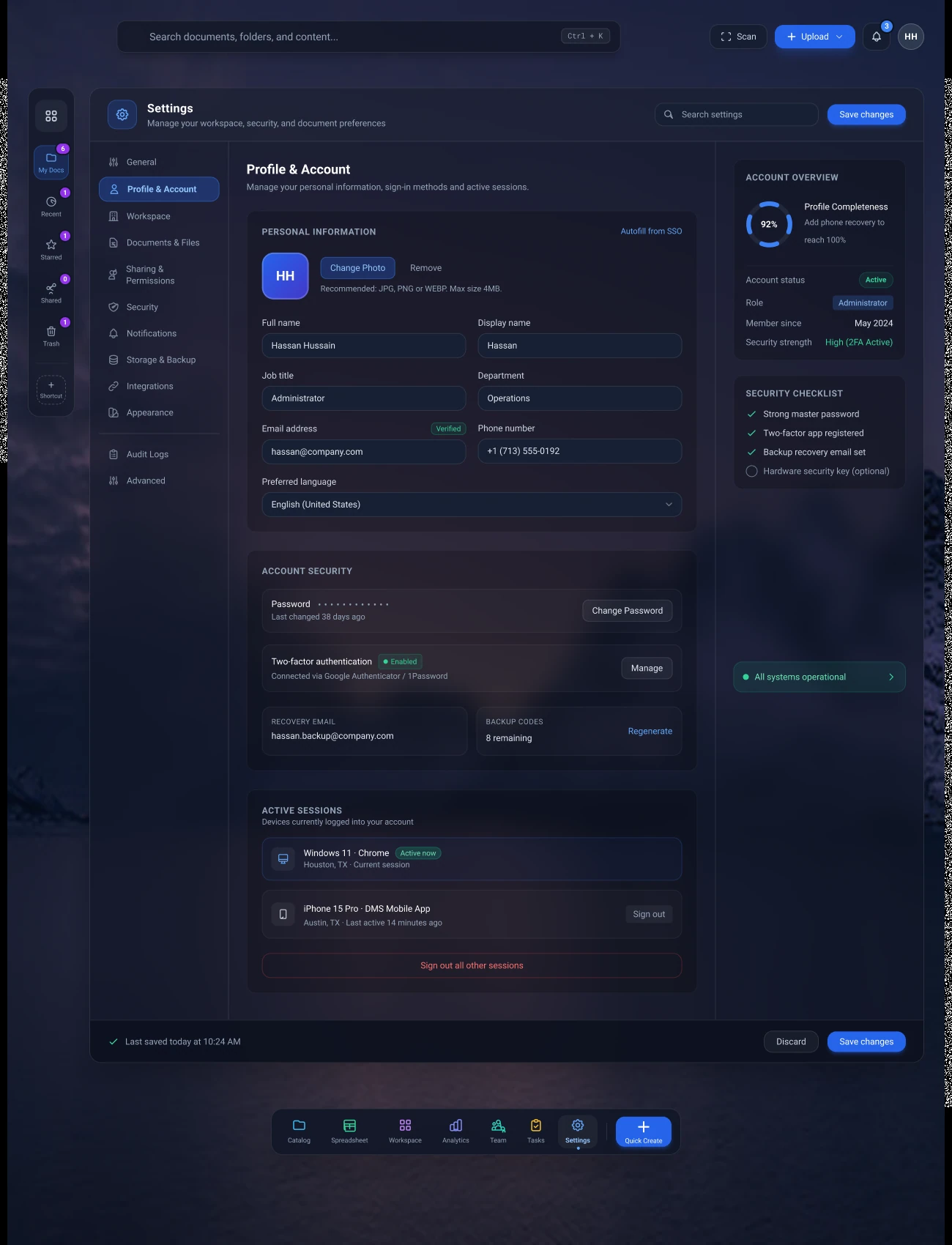Image resolution: width=952 pixels, height=1245 pixels.
Task: Click the Job title input field
Action: tap(364, 398)
